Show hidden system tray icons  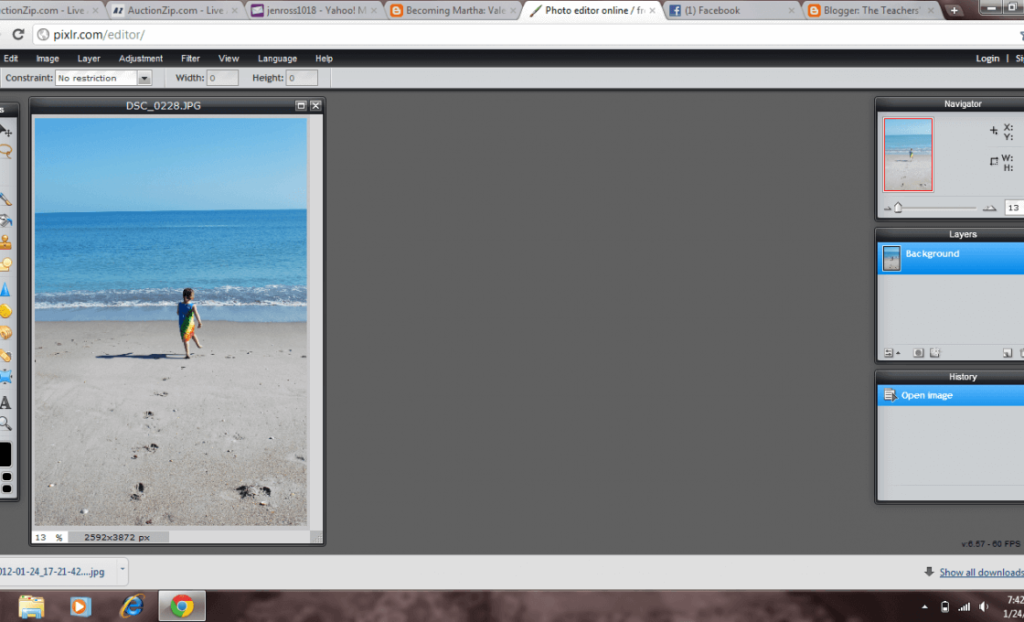[924, 607]
